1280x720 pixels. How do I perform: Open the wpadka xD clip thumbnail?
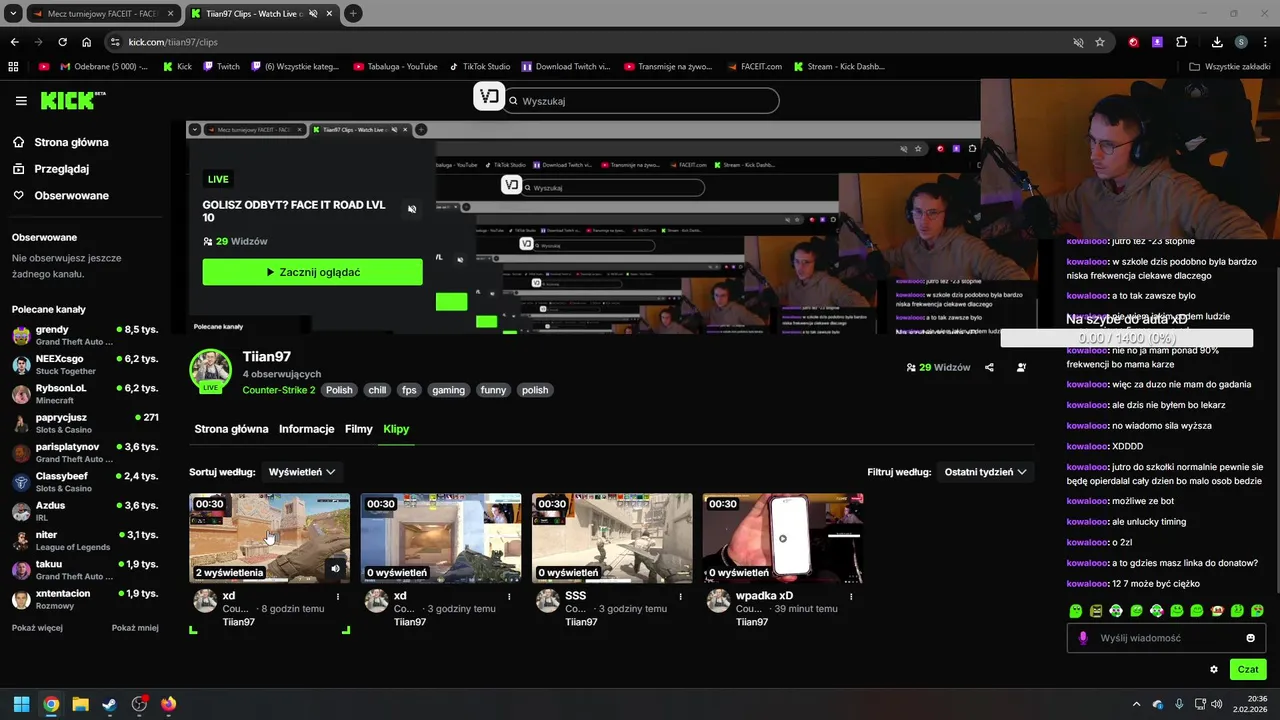click(783, 538)
